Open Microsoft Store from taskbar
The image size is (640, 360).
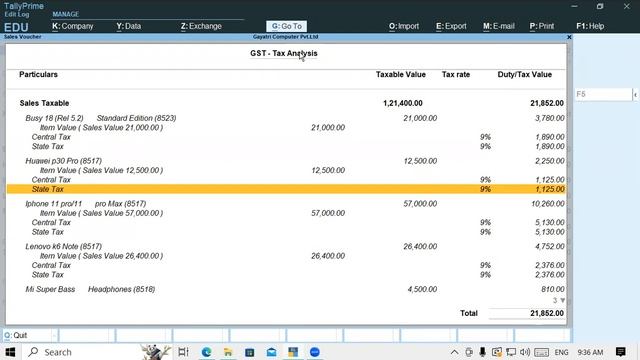[249, 352]
